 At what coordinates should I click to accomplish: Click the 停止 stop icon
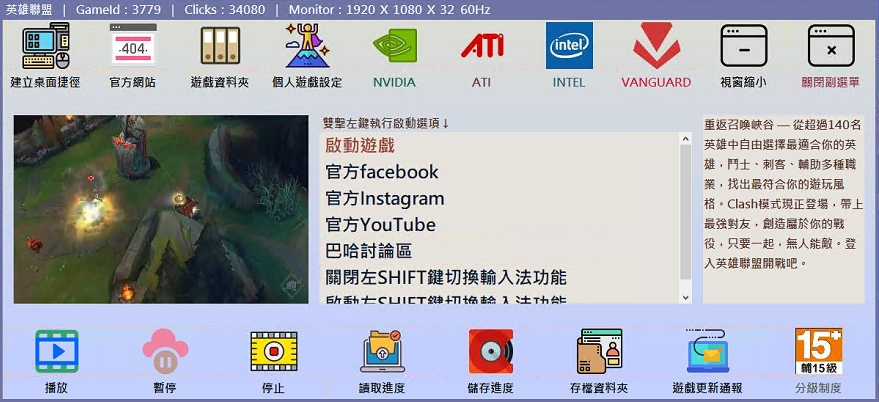274,352
